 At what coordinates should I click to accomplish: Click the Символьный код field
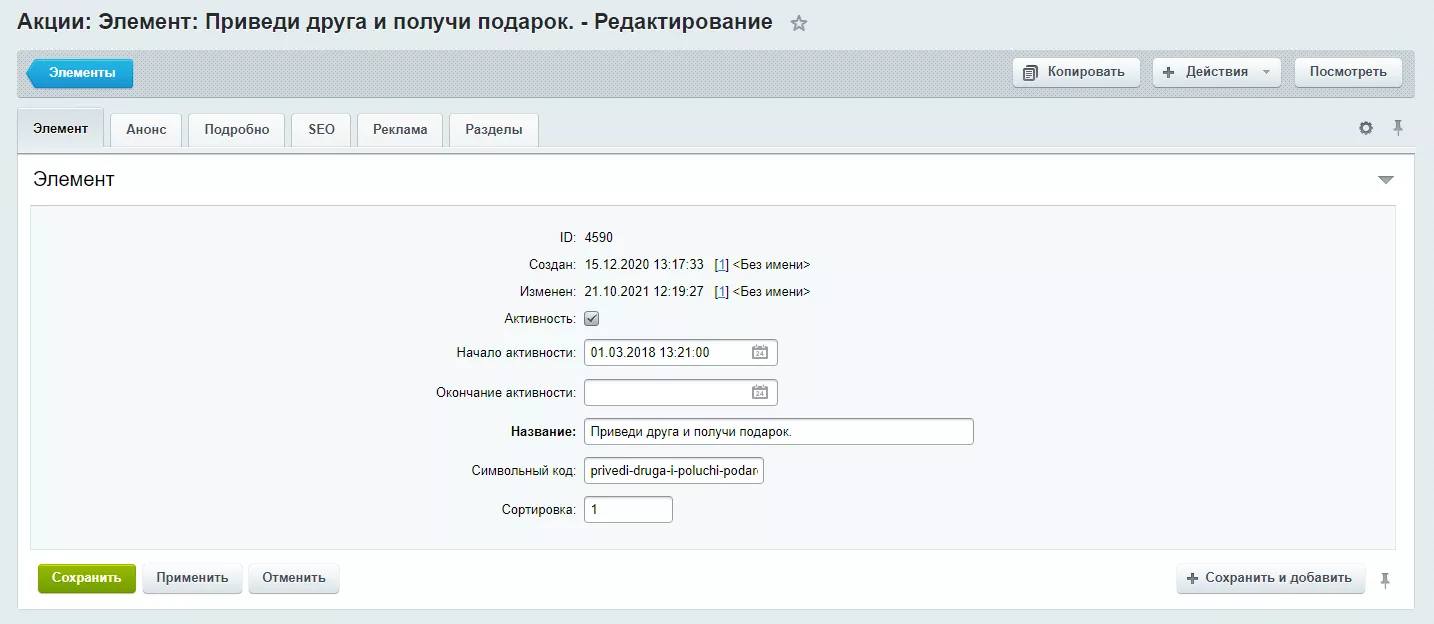click(x=674, y=471)
